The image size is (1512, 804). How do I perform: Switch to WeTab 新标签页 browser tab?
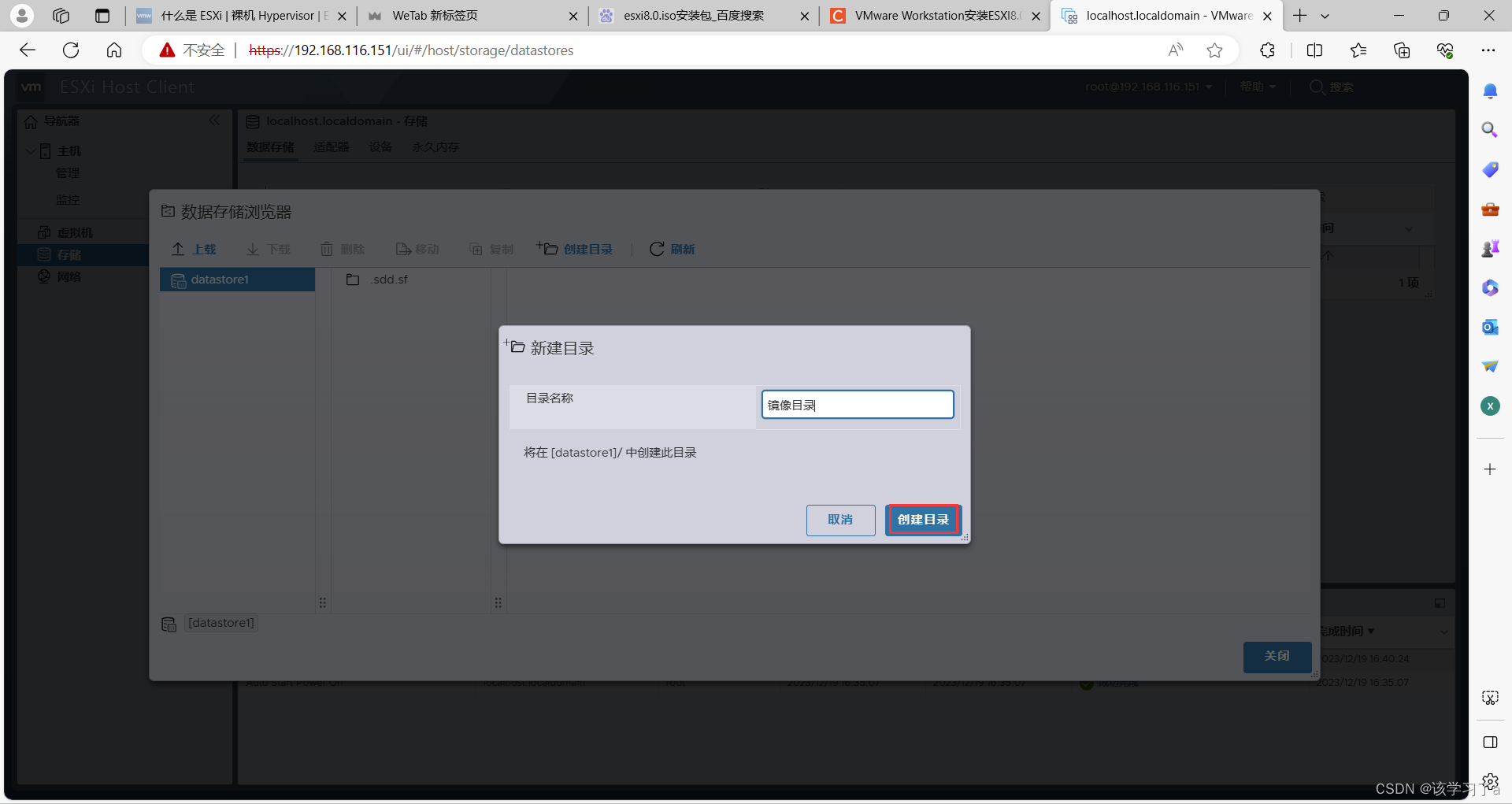472,16
